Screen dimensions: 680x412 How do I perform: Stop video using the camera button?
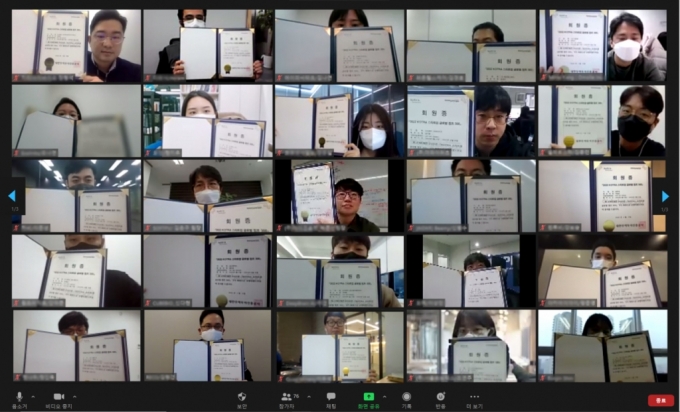(x=58, y=398)
